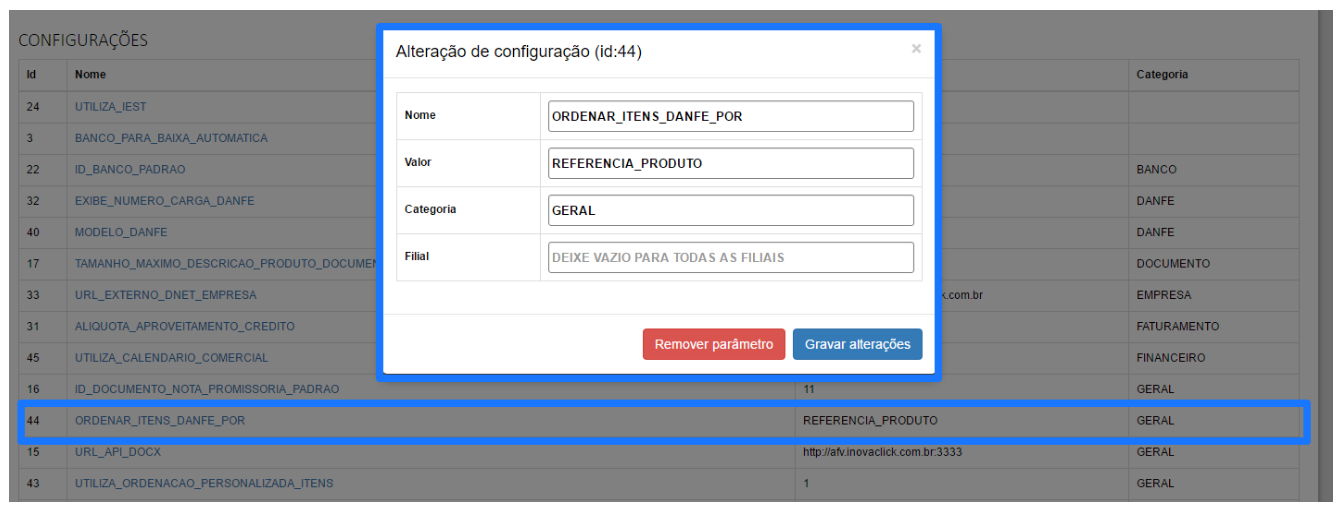Screen dimensions: 1344x510
Task: Select the URL_API_DOCX configuration link
Action: pyautogui.click(x=117, y=452)
